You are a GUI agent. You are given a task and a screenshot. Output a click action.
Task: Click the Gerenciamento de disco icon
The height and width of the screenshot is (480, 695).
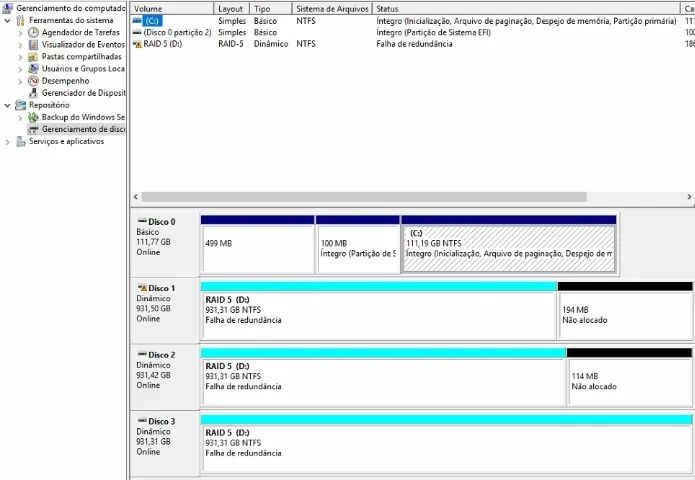tap(33, 129)
